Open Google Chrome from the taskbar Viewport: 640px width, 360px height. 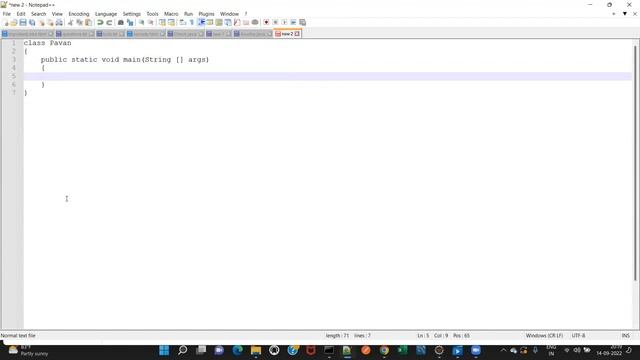[384, 350]
